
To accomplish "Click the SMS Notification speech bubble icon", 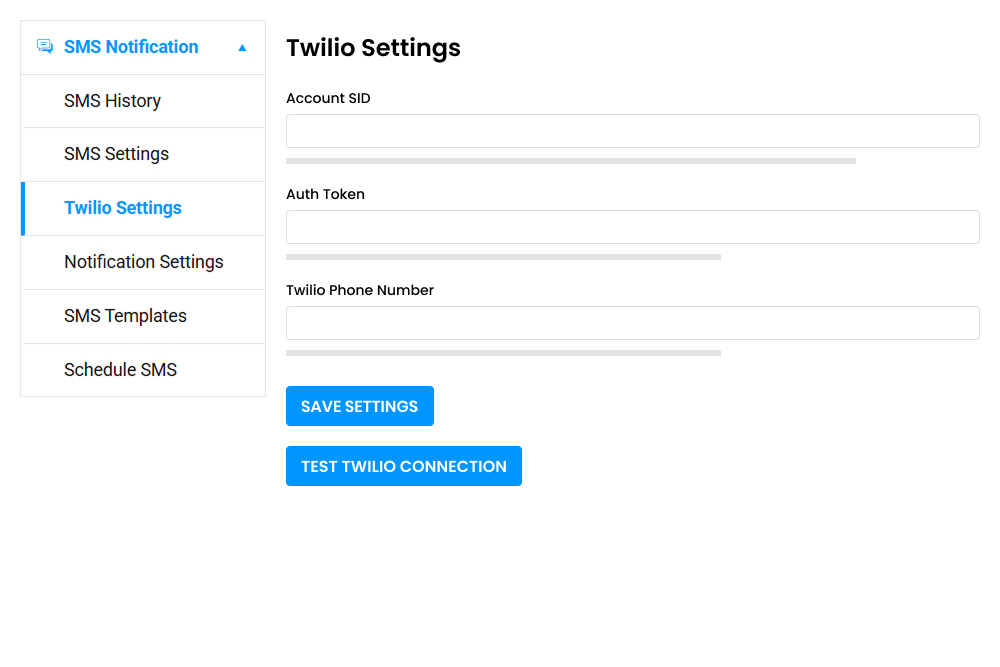I will (x=44, y=46).
